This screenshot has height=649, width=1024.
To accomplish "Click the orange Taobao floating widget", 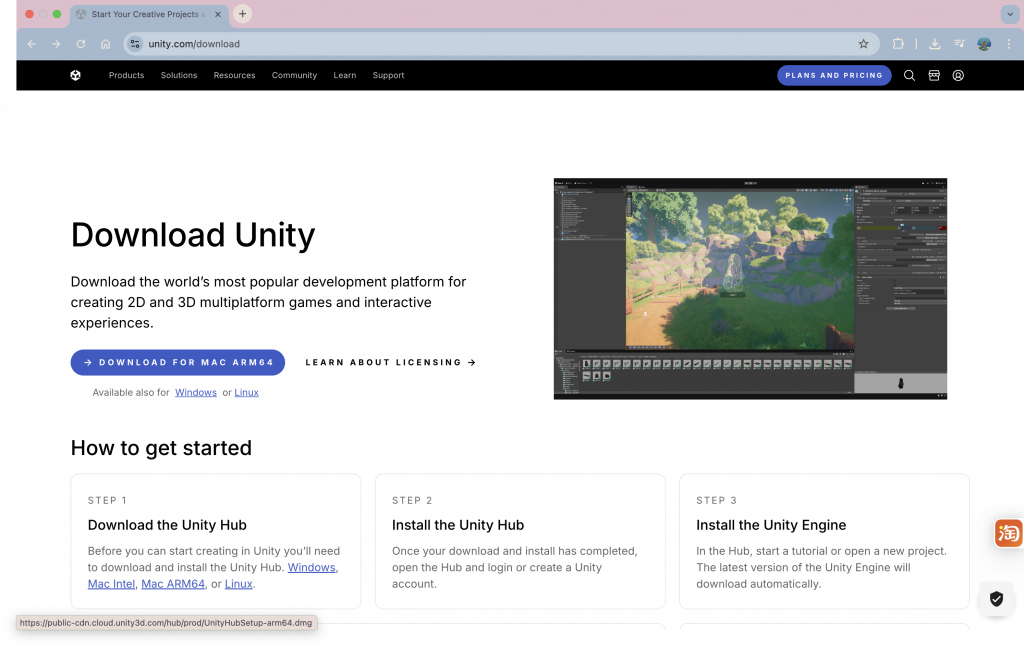I will (1008, 533).
